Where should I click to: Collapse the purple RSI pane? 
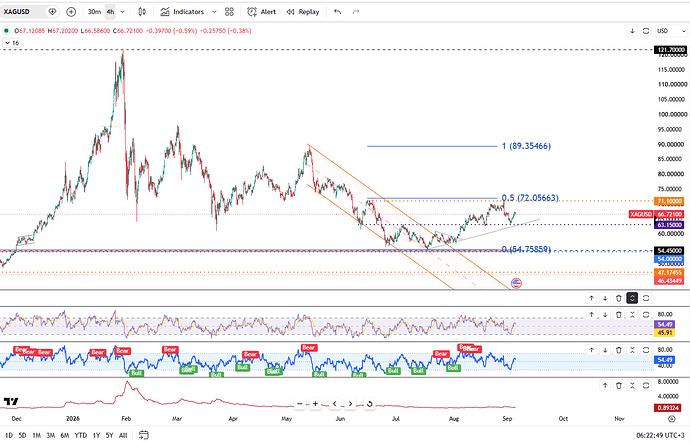pos(632,315)
